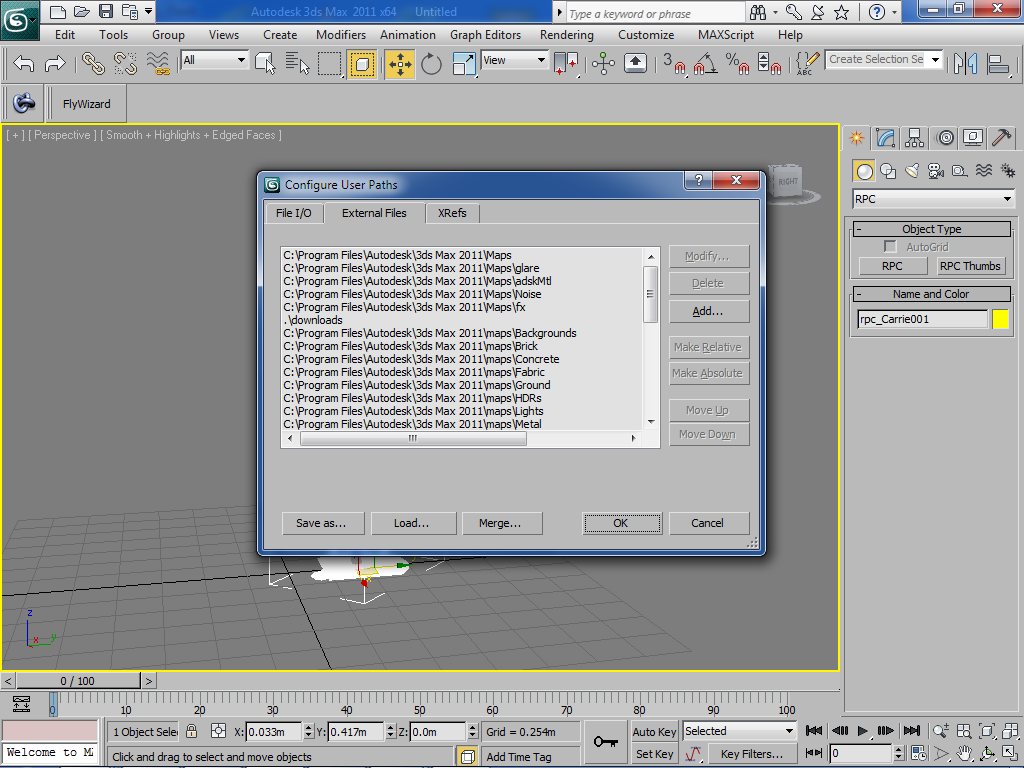The width and height of the screenshot is (1024, 768).
Task: Toggle keyboard shortcut override icon
Action: click(635, 64)
